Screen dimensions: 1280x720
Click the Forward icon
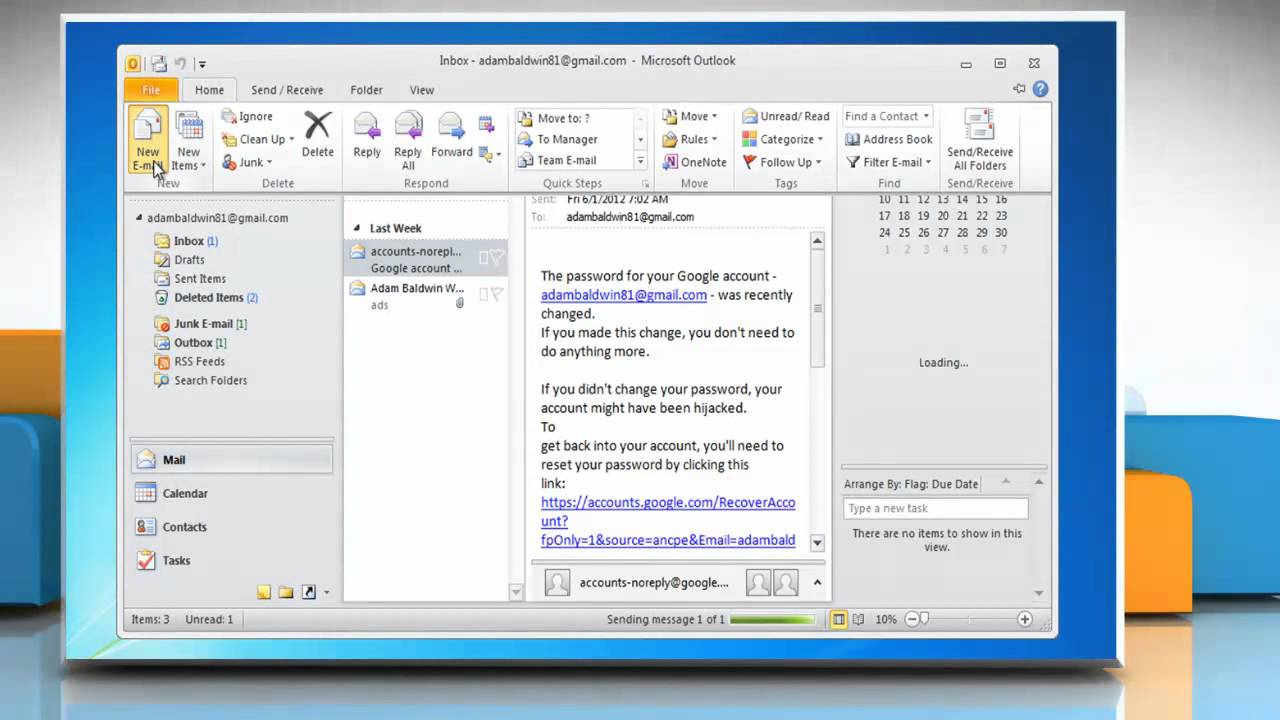[x=452, y=126]
